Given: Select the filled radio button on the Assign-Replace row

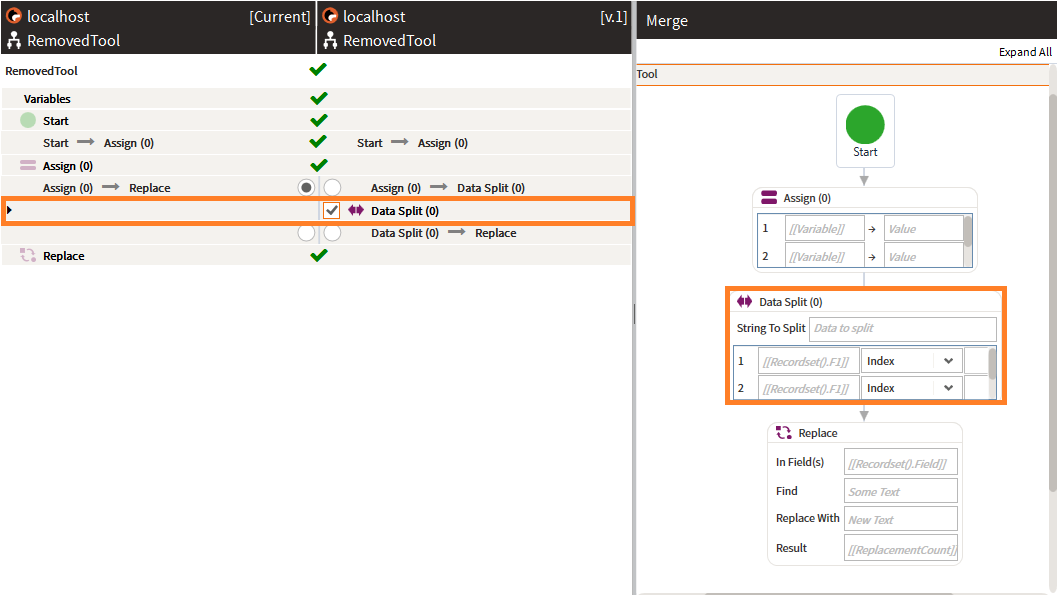Looking at the screenshot, I should pos(306,187).
